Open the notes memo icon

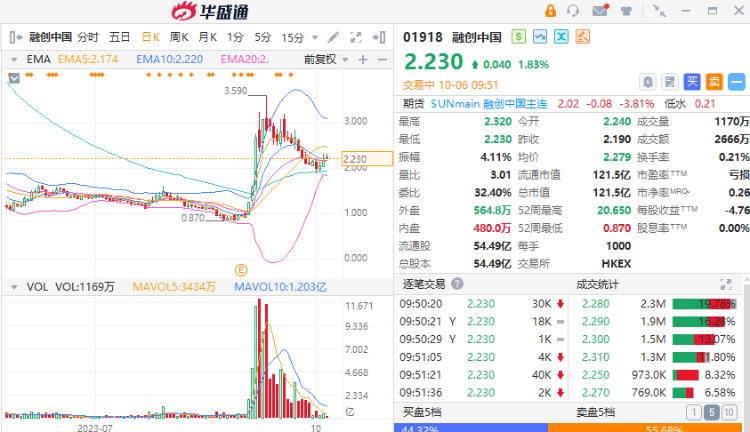point(670,82)
